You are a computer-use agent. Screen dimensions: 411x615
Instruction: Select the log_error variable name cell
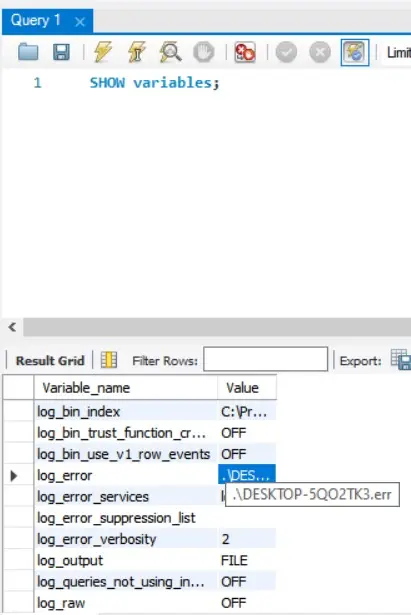click(125, 475)
